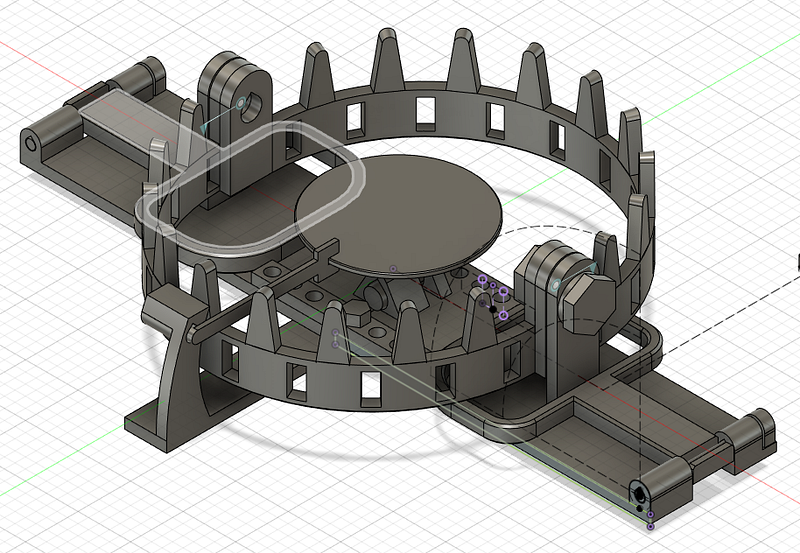Click the small hex nut beneath the center plate

pyautogui.click(x=357, y=315)
